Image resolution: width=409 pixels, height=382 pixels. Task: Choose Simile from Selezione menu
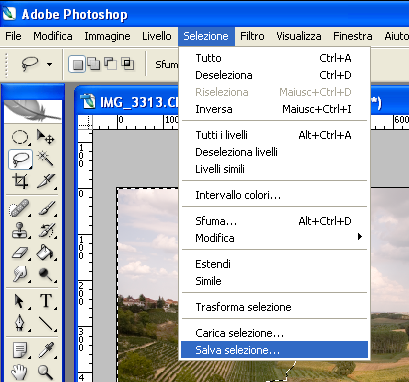point(274,281)
